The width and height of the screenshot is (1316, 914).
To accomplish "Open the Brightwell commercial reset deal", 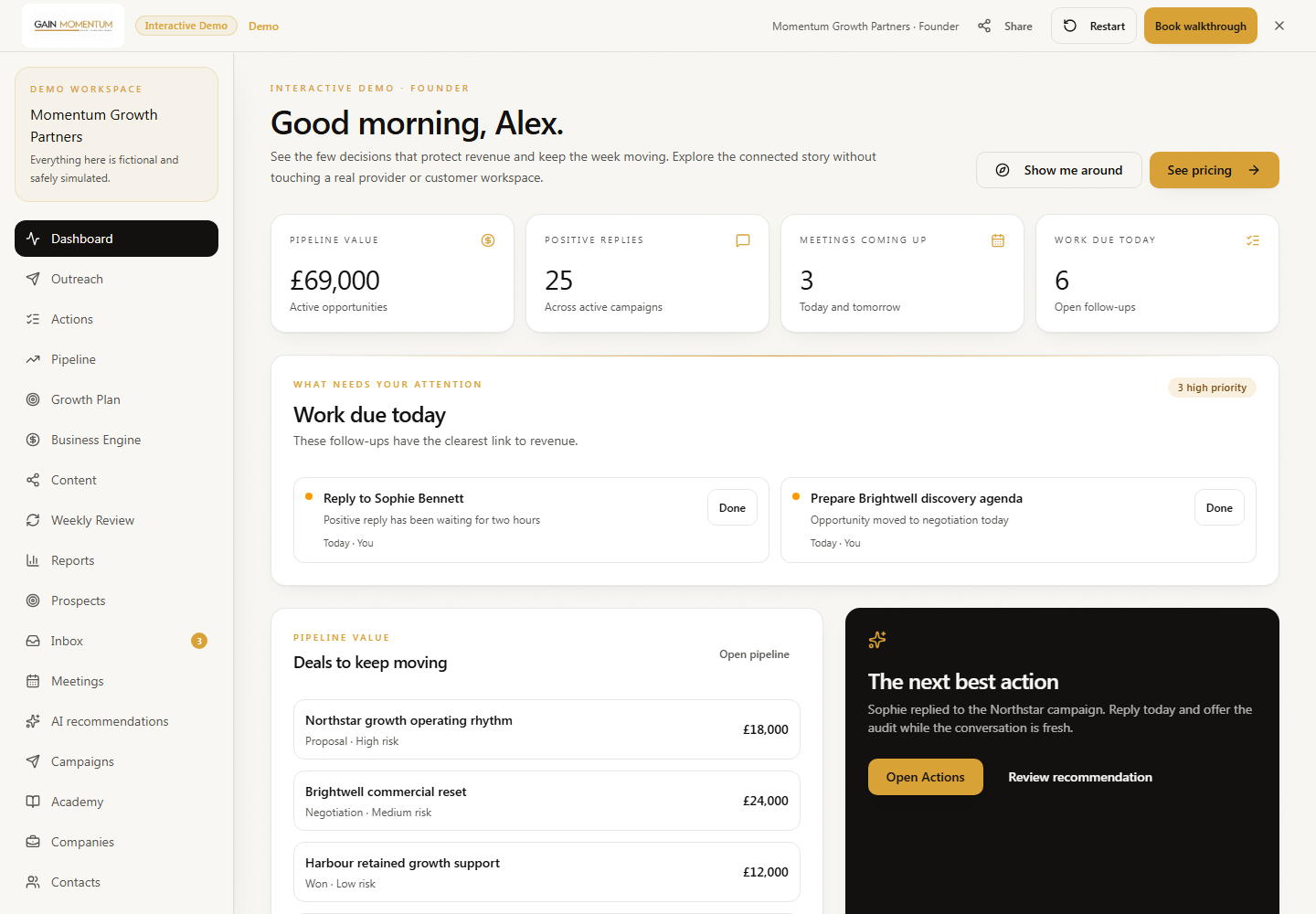I will (547, 801).
